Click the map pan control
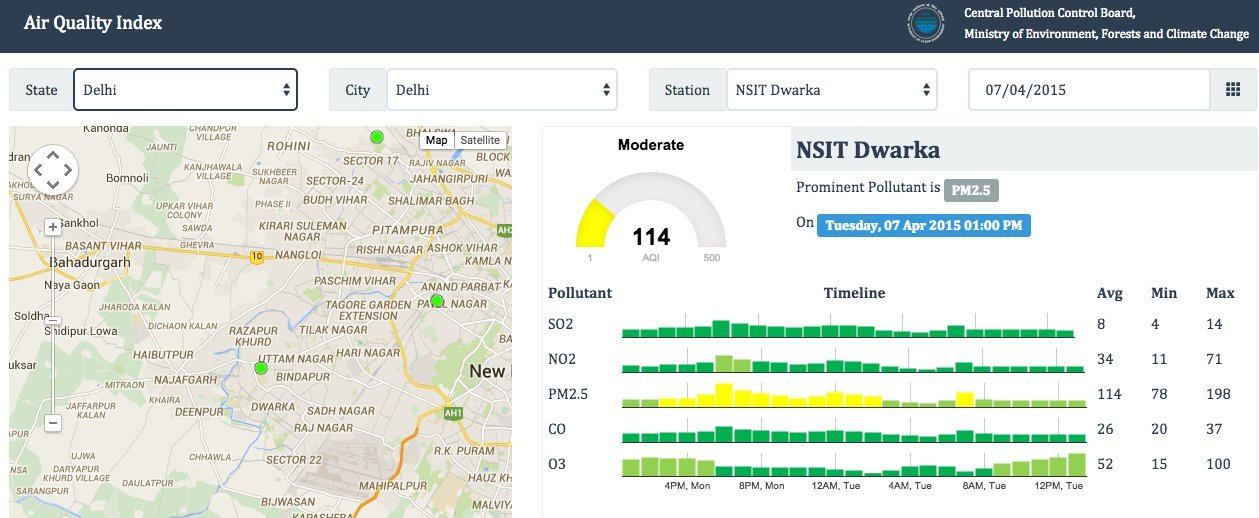The image size is (1259, 518). pyautogui.click(x=53, y=169)
